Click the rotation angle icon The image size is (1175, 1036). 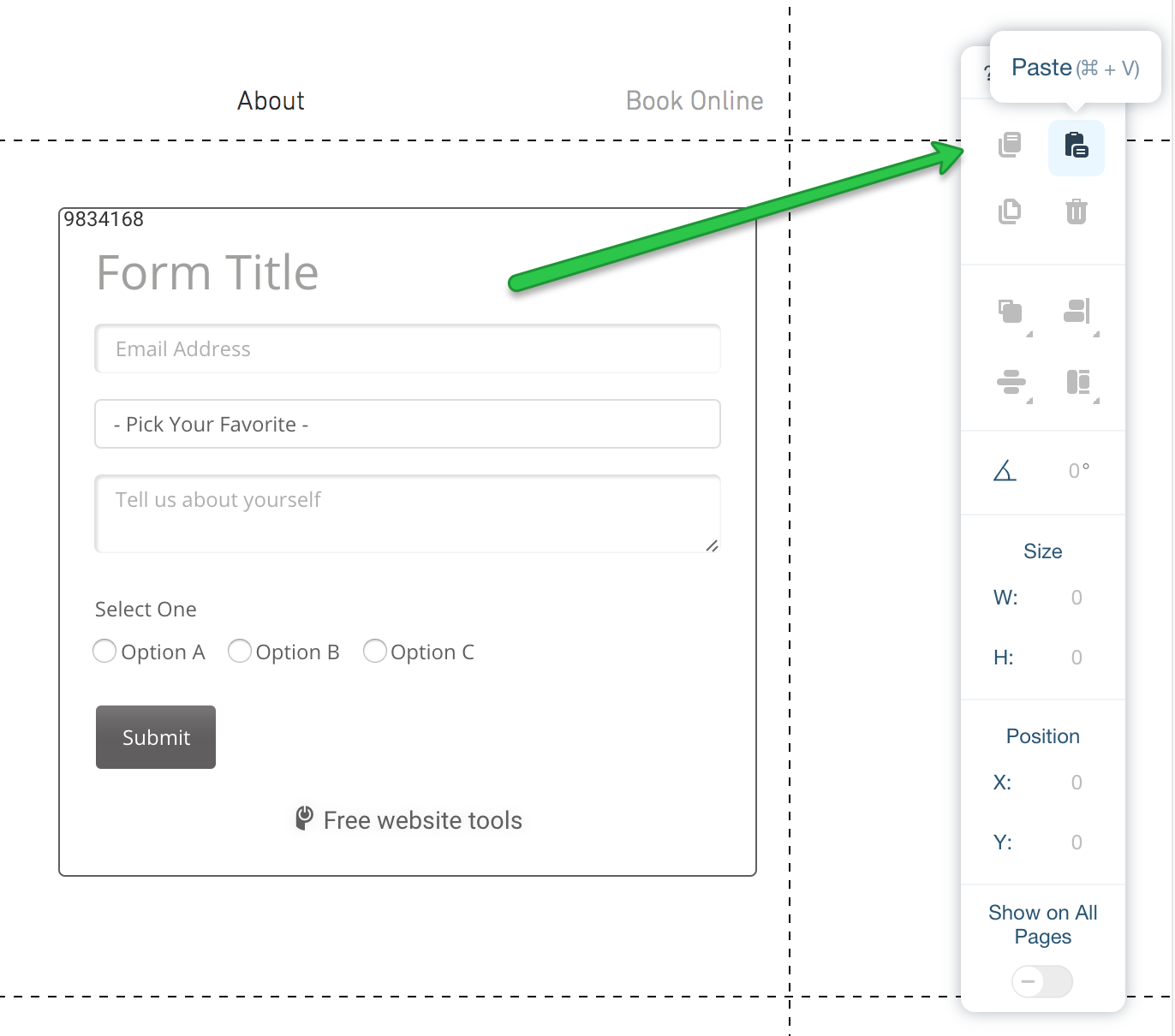(1005, 470)
